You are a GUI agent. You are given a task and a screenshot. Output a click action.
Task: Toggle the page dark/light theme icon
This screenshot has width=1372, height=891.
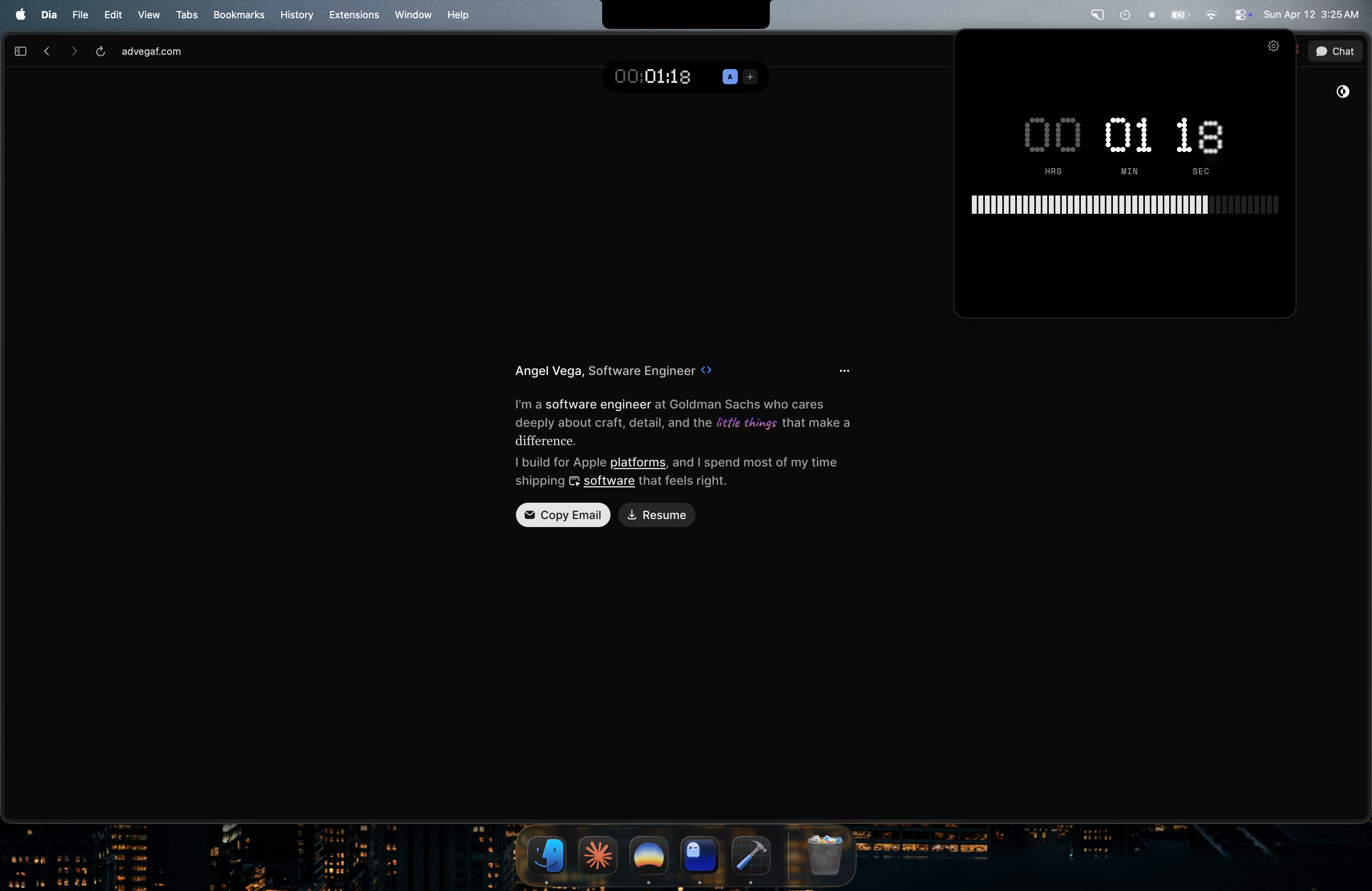1342,91
